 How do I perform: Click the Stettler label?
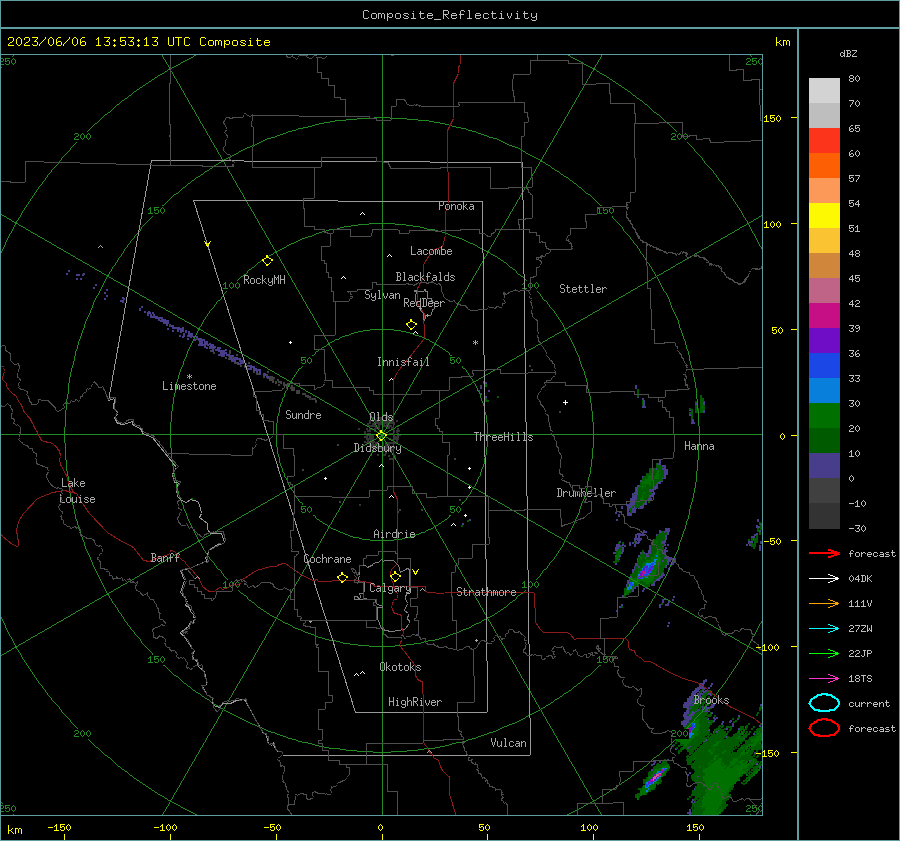(583, 289)
